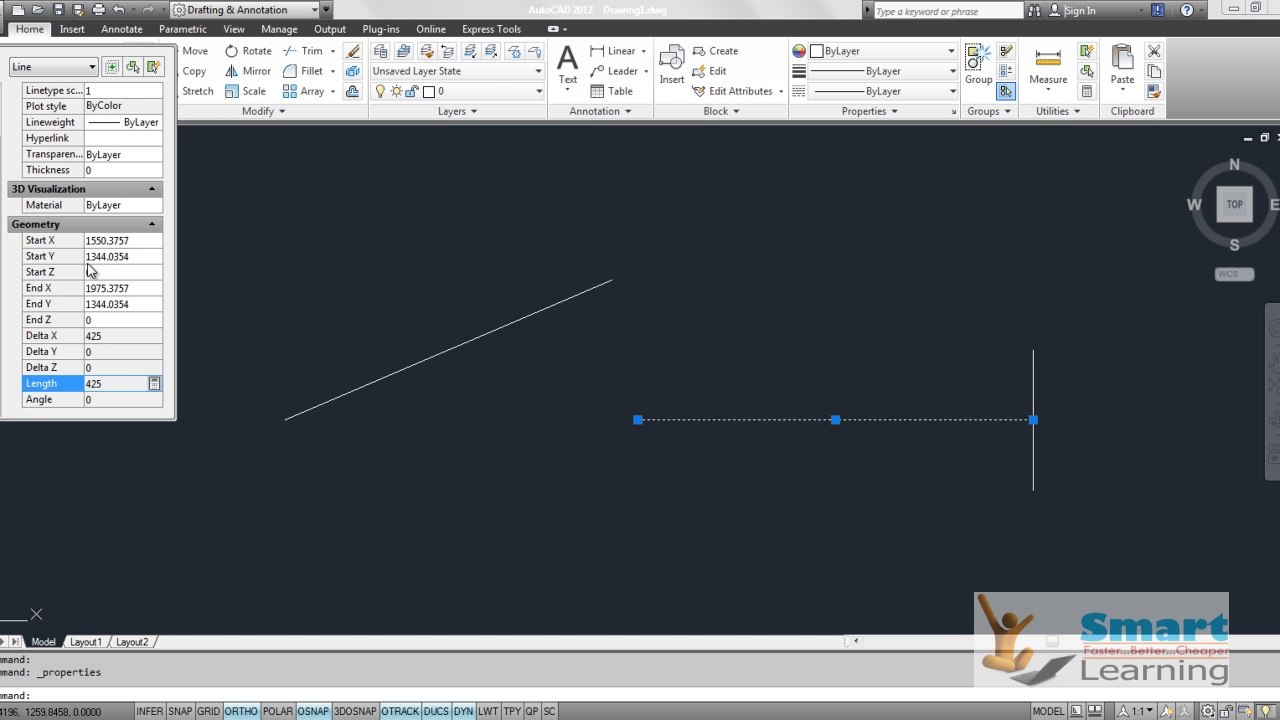Click the Group objects tool

click(978, 66)
